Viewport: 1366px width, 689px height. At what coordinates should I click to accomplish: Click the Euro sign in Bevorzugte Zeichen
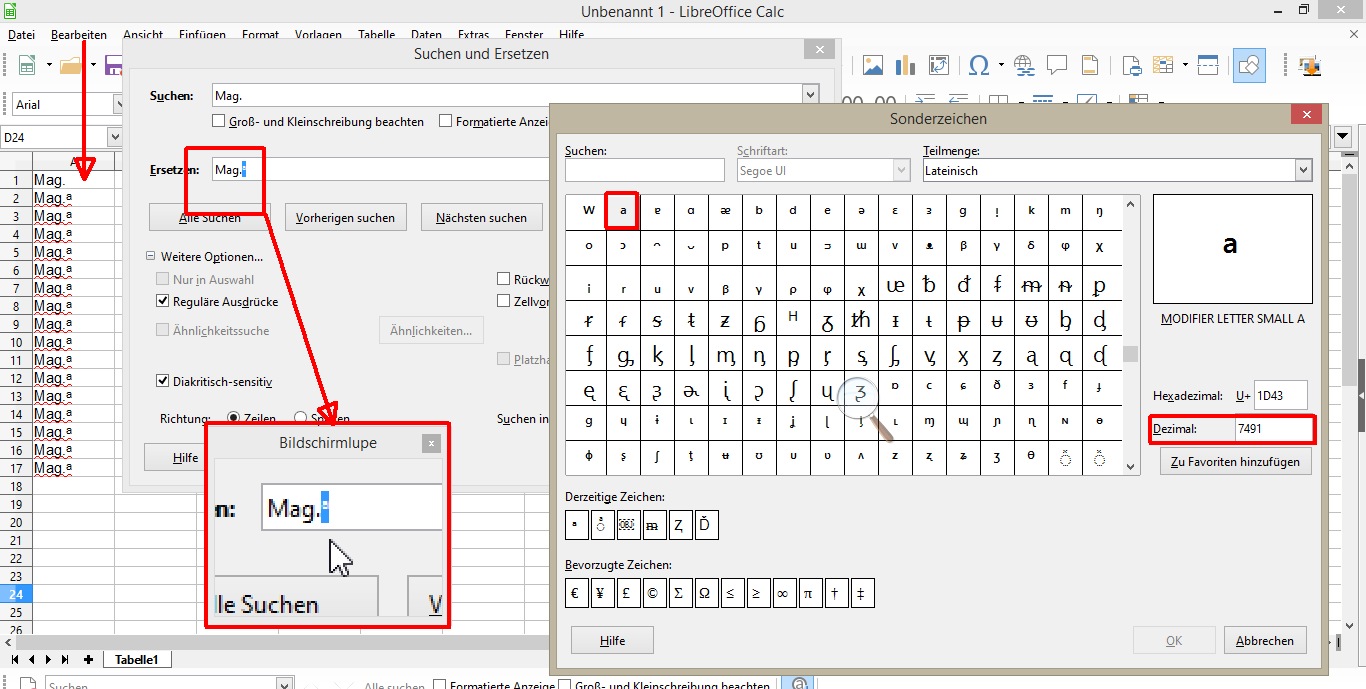coord(575,593)
